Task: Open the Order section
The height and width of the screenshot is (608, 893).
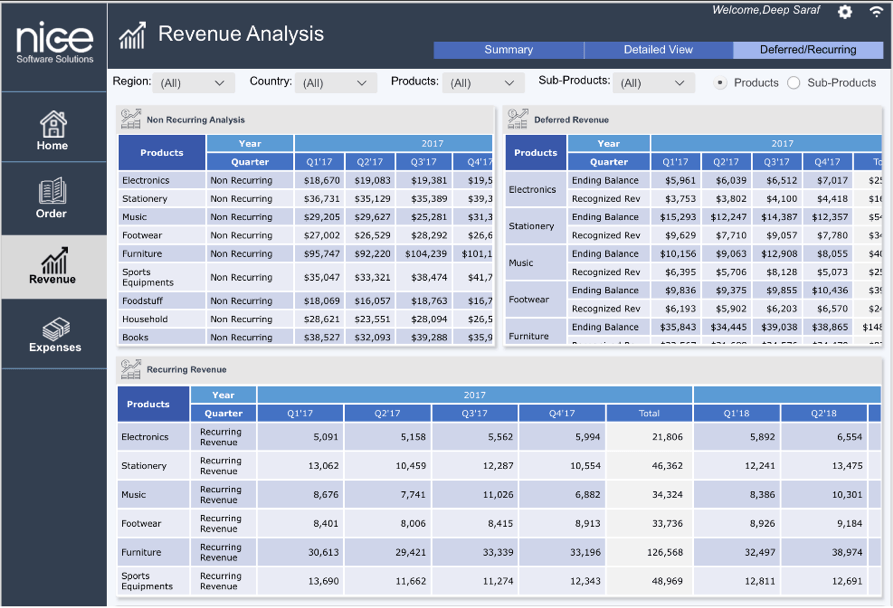Action: point(52,198)
